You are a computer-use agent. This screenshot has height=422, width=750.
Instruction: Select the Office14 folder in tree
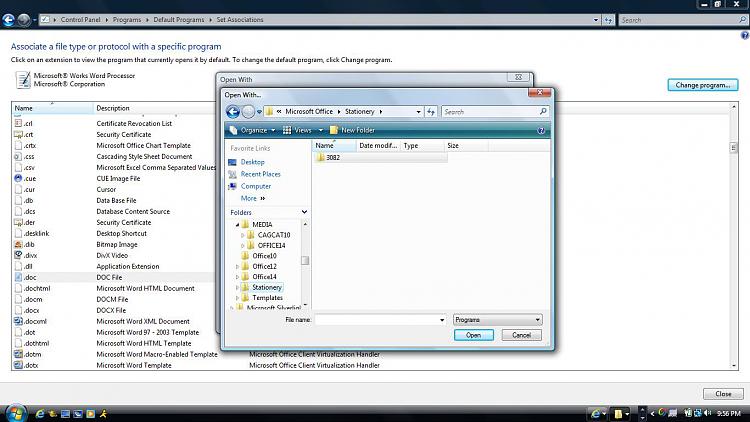tap(264, 277)
